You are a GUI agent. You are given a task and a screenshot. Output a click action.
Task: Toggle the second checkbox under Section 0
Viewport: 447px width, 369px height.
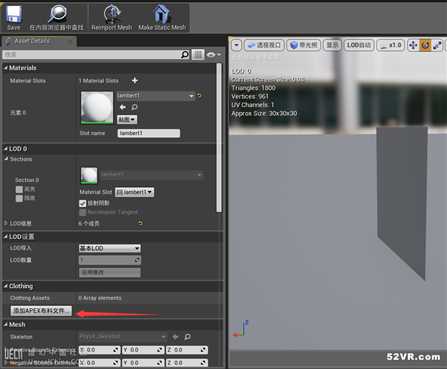click(19, 198)
